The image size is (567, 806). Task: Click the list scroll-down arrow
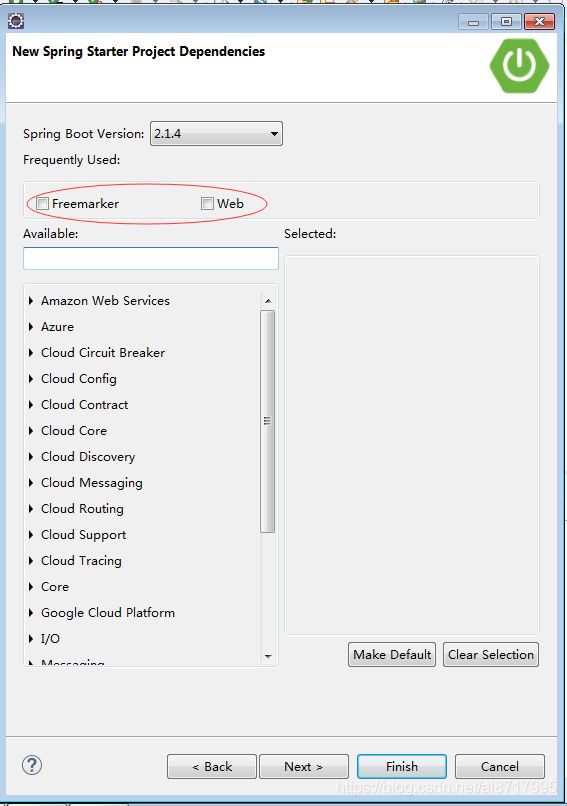(x=268, y=656)
